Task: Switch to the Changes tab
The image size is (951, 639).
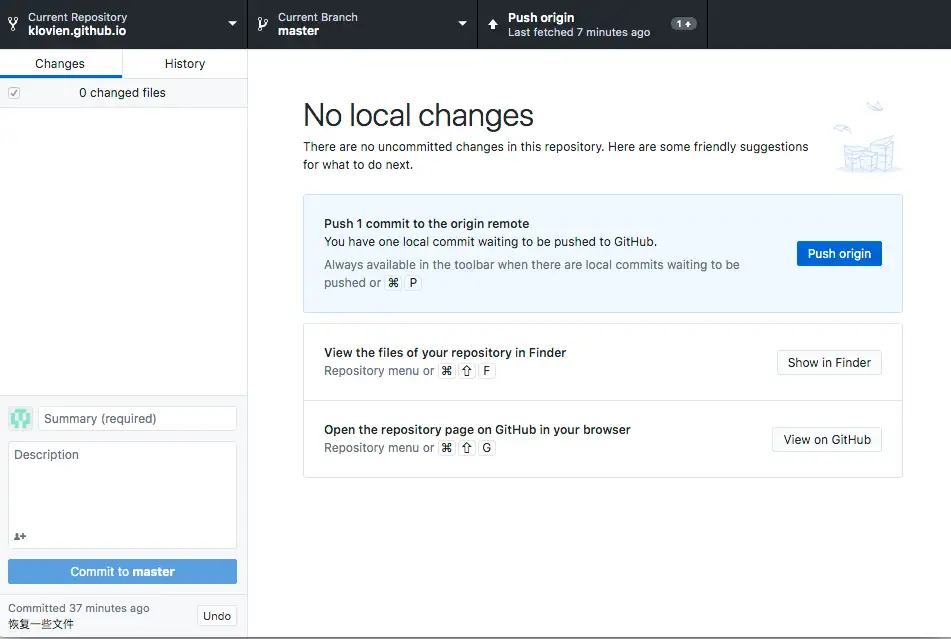Action: [60, 64]
